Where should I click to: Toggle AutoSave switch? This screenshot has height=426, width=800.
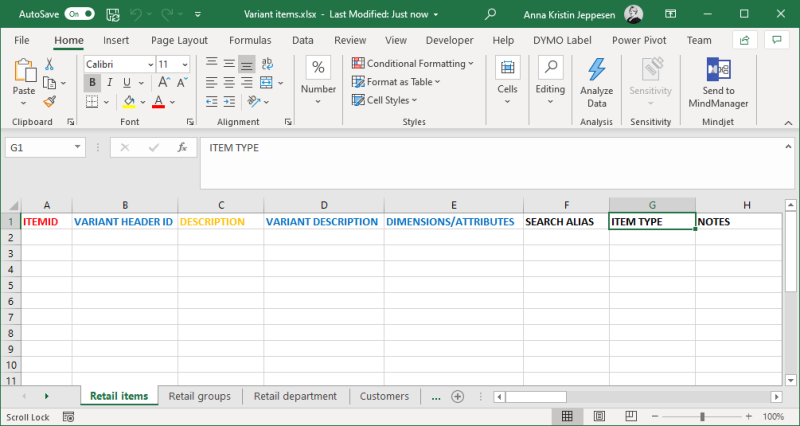(80, 14)
